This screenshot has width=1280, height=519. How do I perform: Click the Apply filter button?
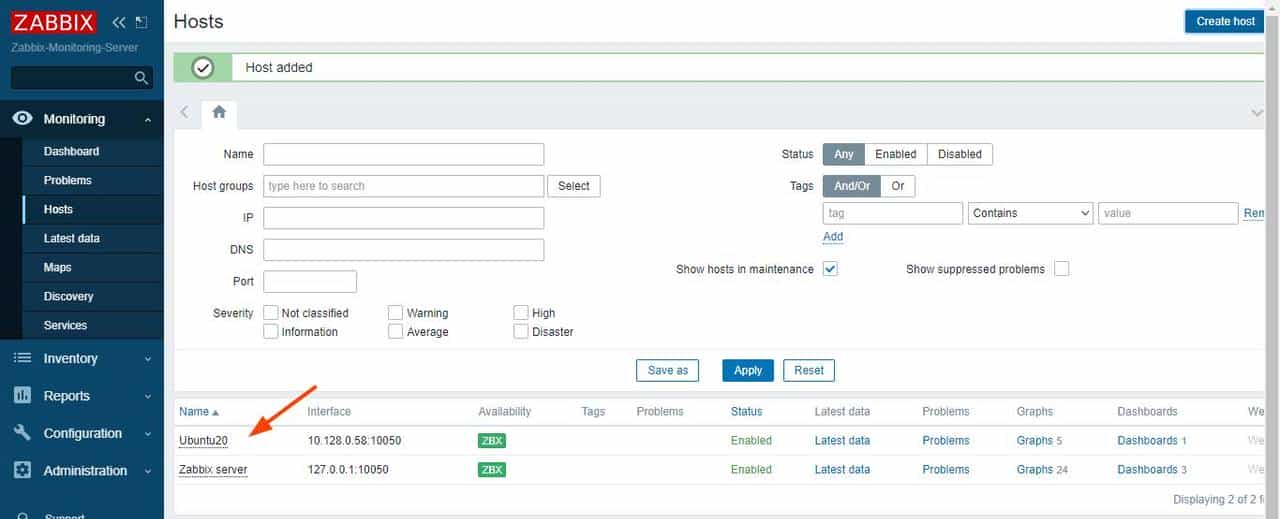pyautogui.click(x=748, y=370)
